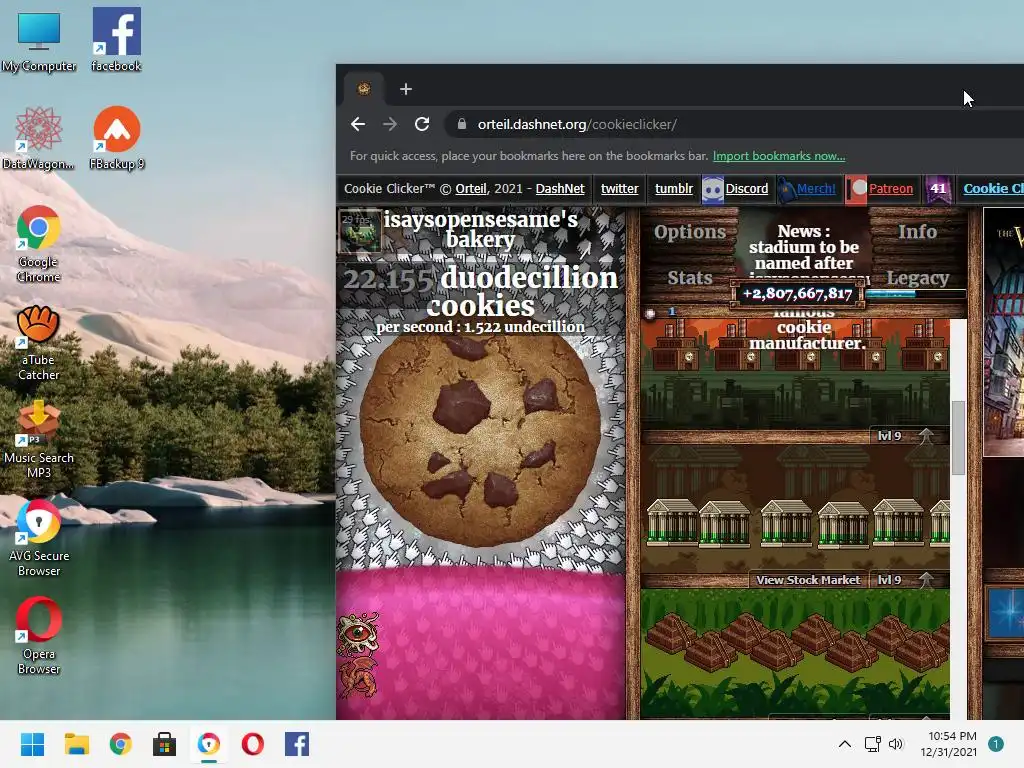Open Chrome from the taskbar
Screen dimensions: 1024x768
point(120,744)
